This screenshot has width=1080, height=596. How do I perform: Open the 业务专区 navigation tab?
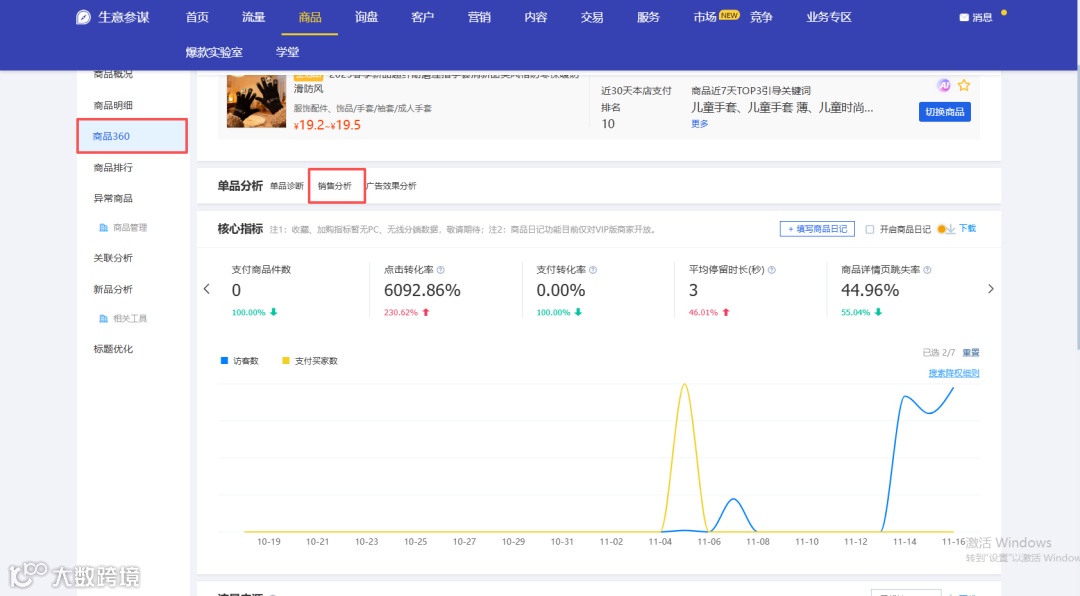click(x=829, y=17)
